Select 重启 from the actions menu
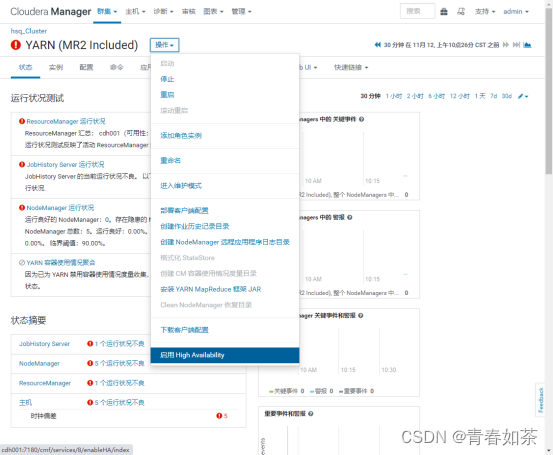553x455 pixels. [167, 95]
